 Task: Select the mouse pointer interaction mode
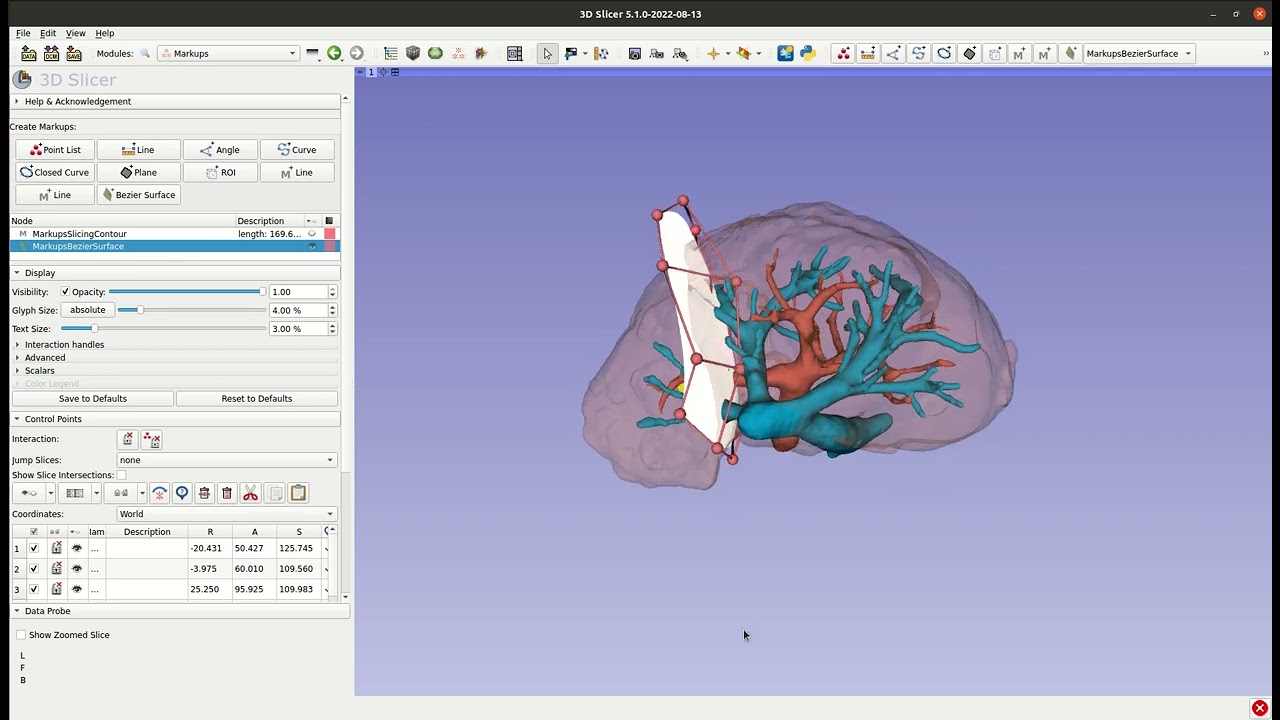546,53
